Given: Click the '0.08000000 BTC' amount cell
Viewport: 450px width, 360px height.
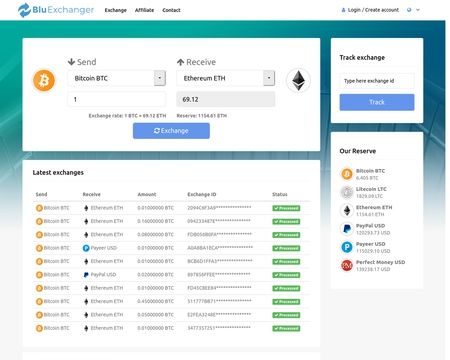Looking at the screenshot, I should 156,235.
